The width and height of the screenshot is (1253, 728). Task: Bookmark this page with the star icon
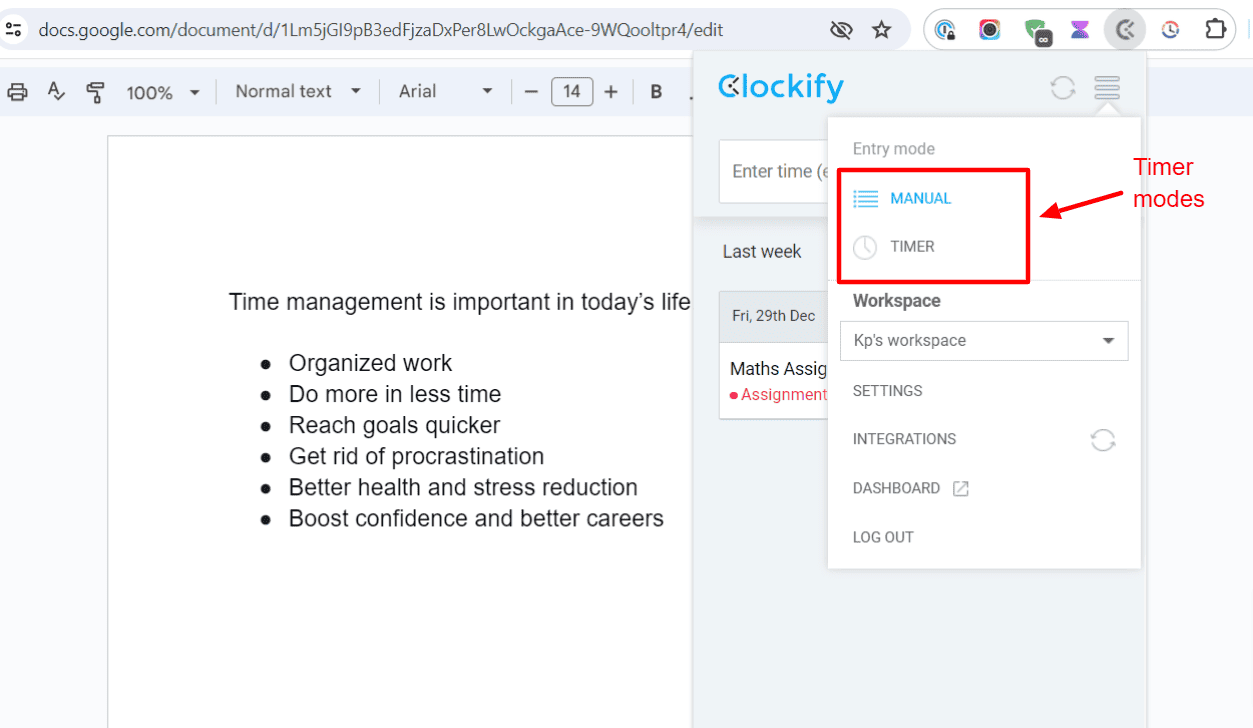pos(881,30)
